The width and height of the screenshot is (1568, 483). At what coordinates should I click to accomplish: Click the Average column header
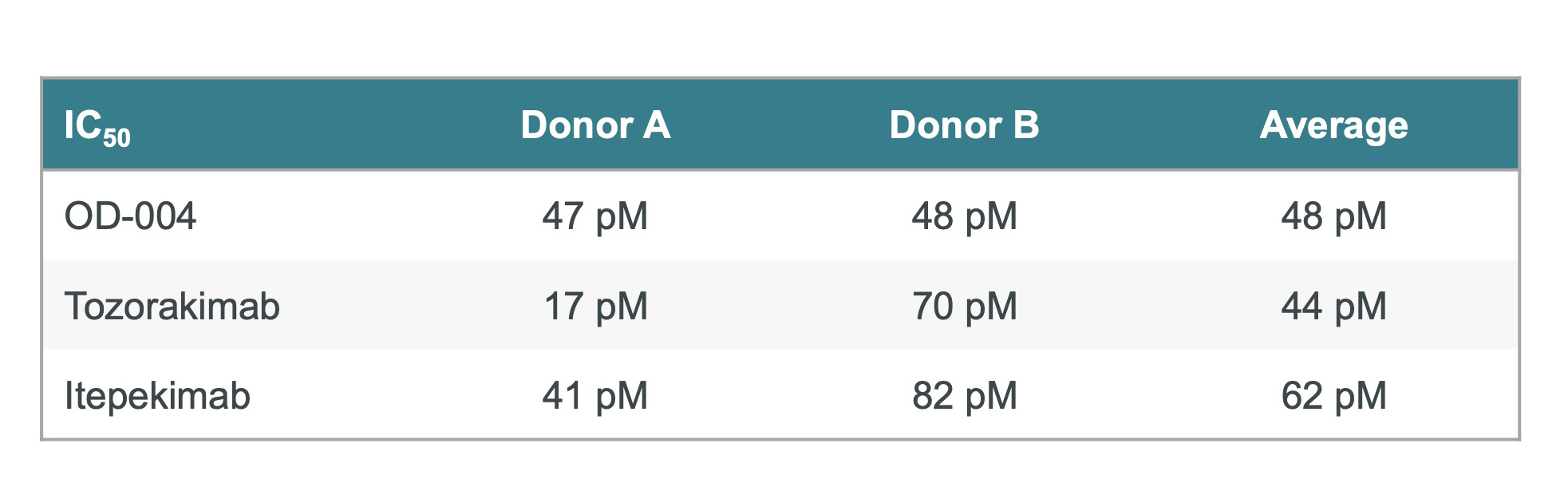1333,125
